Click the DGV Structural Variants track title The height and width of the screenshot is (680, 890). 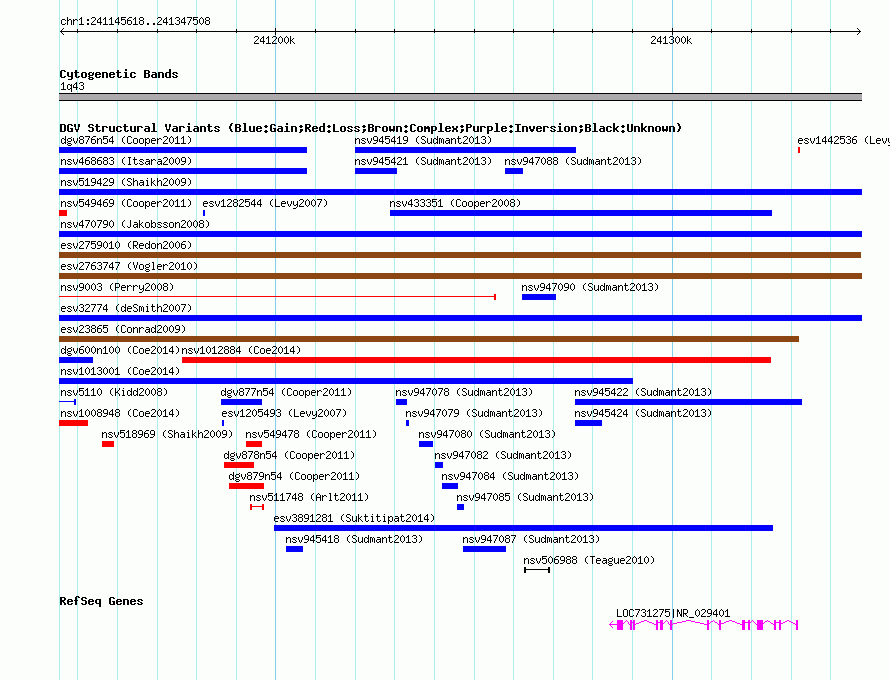pos(370,128)
